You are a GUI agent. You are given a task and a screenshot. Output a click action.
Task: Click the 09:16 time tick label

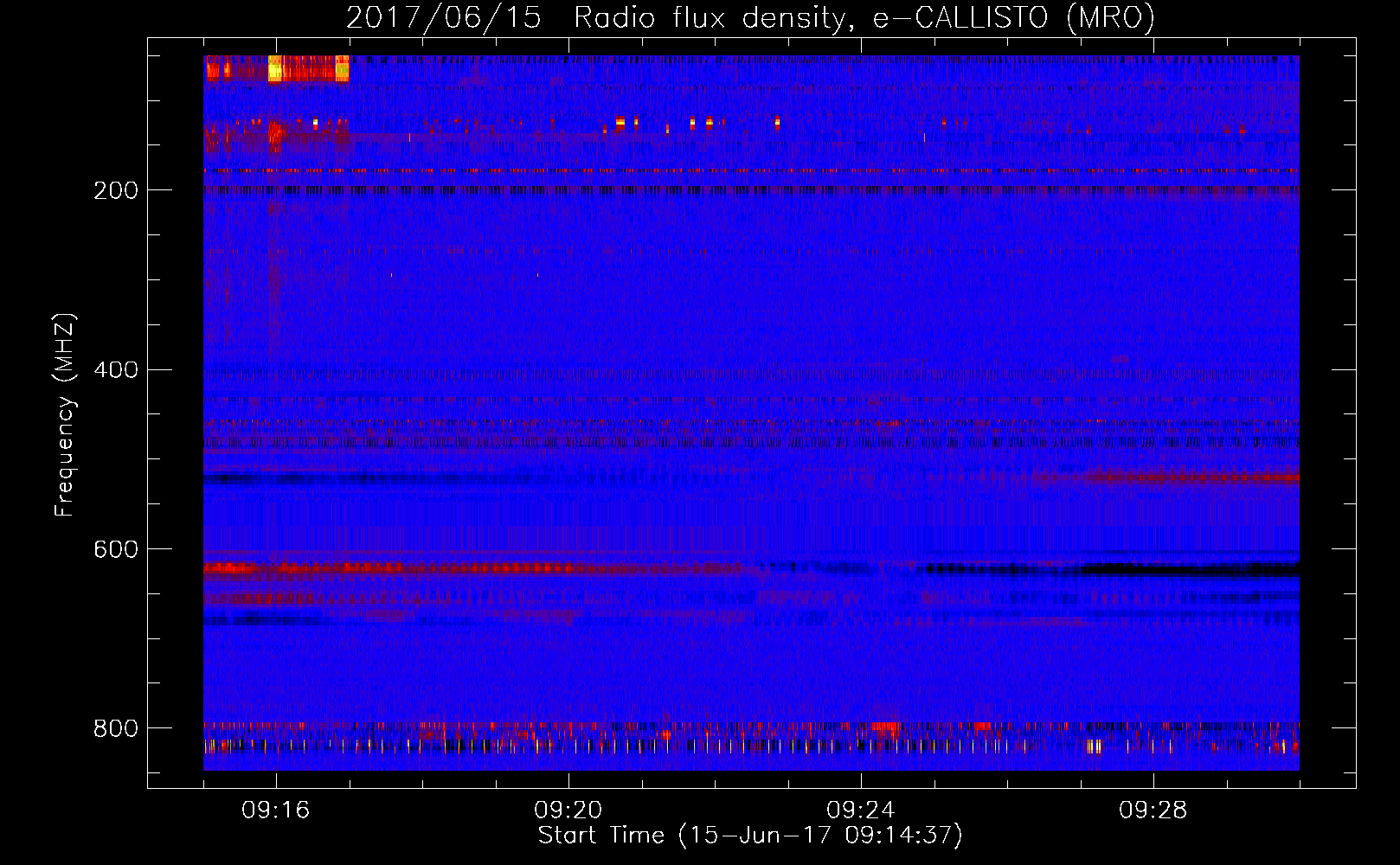click(x=276, y=810)
